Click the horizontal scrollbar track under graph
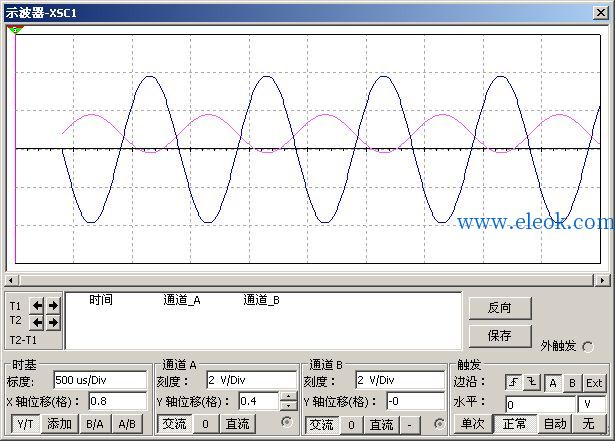The height and width of the screenshot is (441, 615). pyautogui.click(x=306, y=280)
